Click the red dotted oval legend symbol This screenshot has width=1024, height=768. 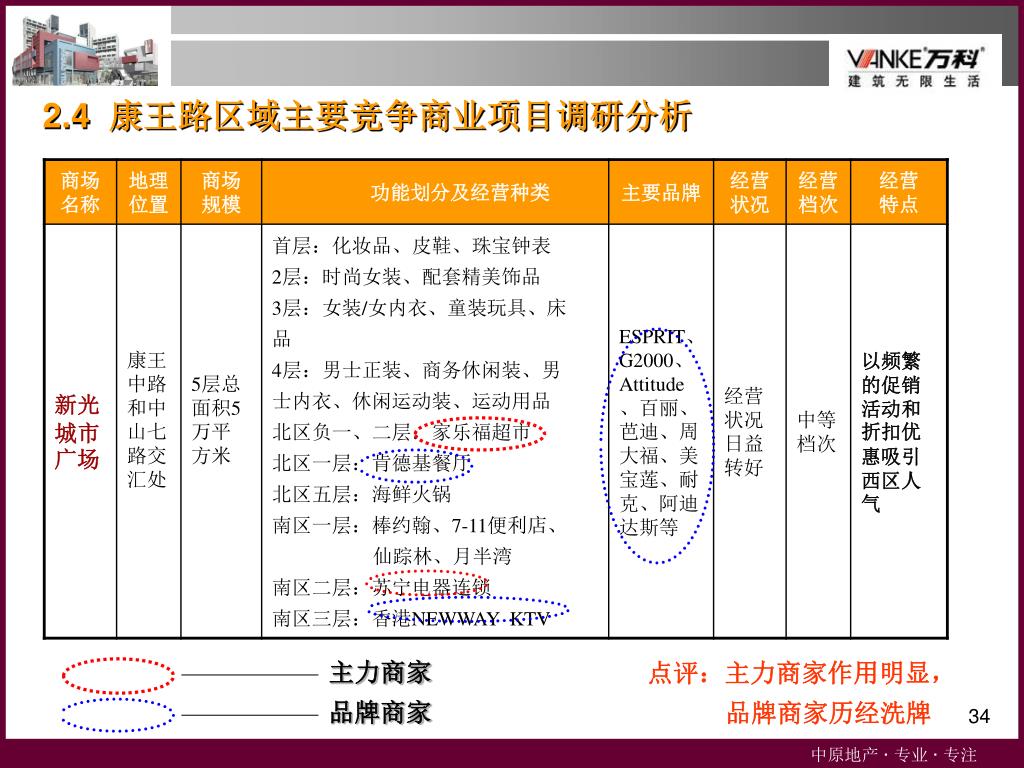pos(118,675)
